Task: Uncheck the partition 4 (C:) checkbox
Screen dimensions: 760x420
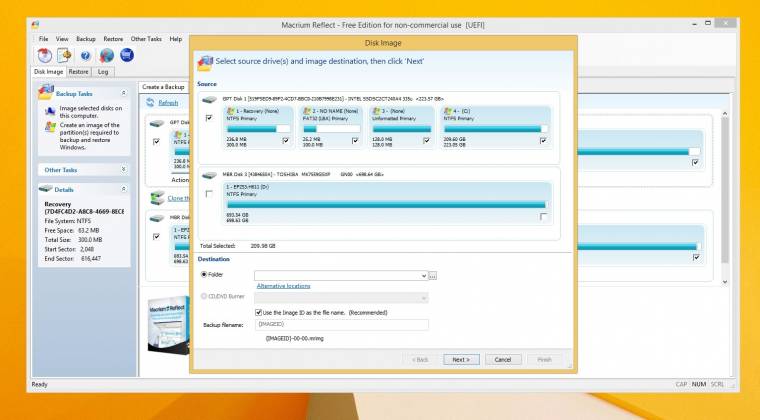Action: tap(543, 140)
